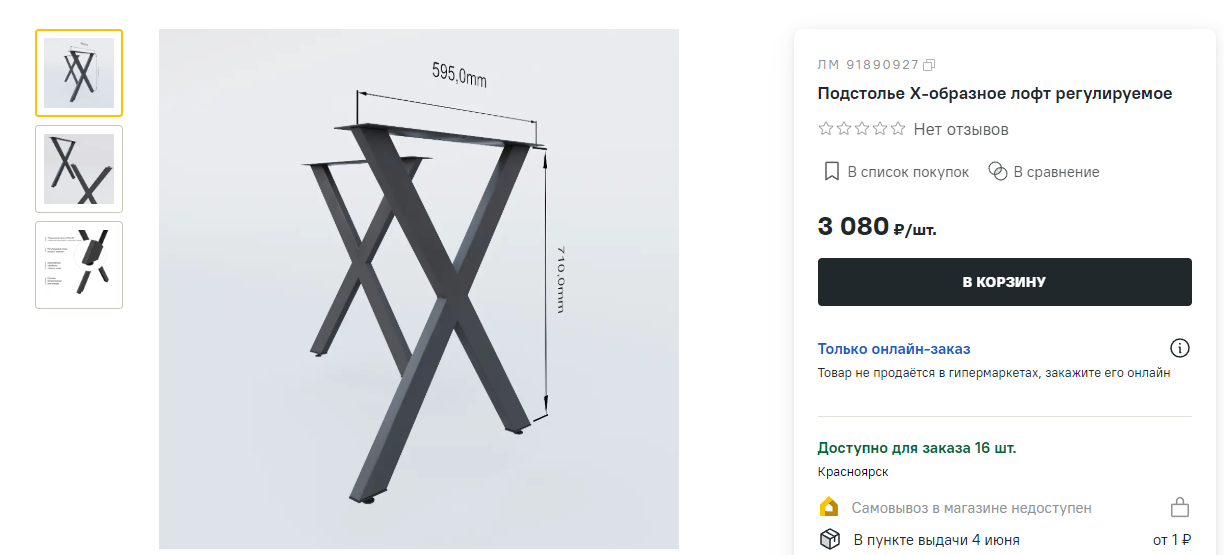This screenshot has height=555, width=1224.
Task: Enlarge the main product image
Action: click(418, 289)
